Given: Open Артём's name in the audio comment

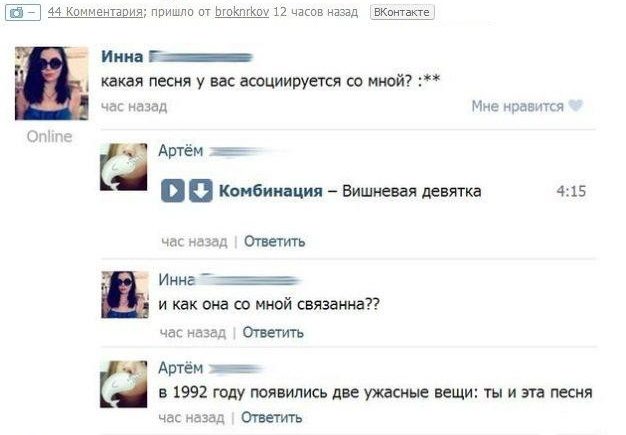Looking at the screenshot, I should click(x=180, y=151).
